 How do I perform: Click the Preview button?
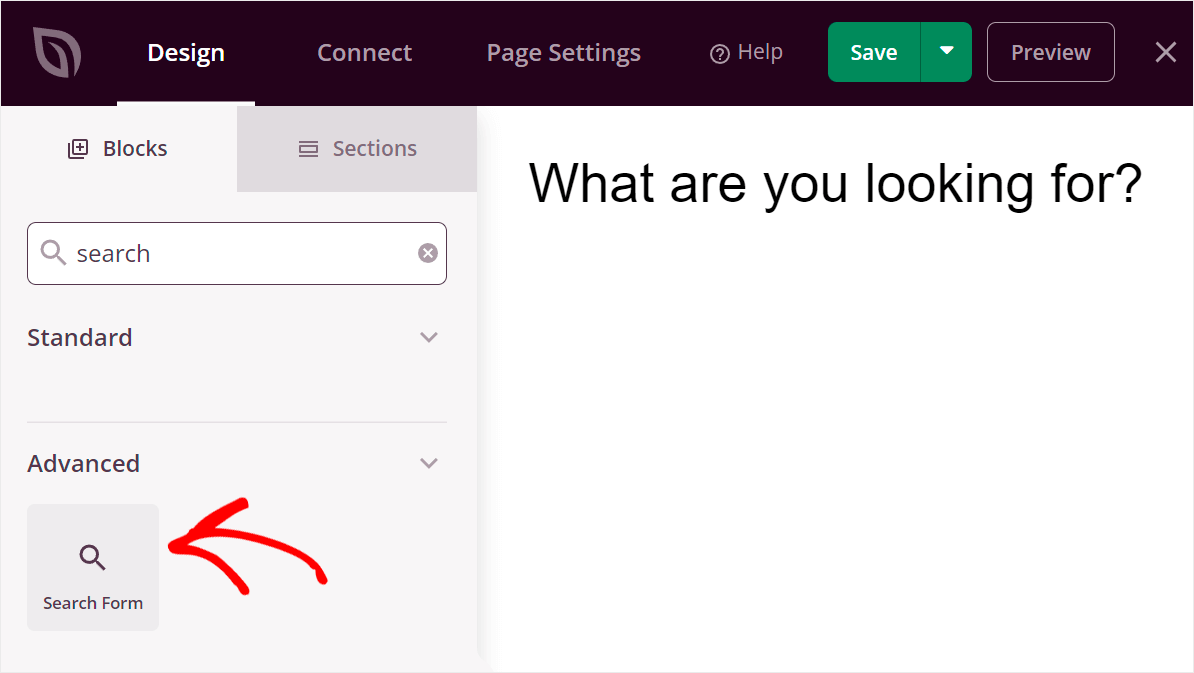click(1051, 52)
